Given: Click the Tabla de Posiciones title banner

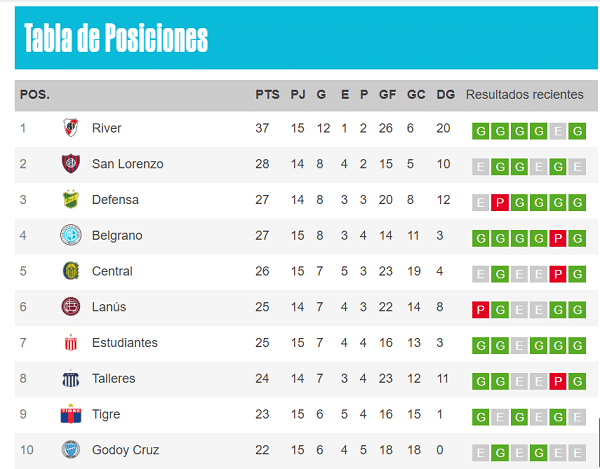Looking at the screenshot, I should click(306, 37).
